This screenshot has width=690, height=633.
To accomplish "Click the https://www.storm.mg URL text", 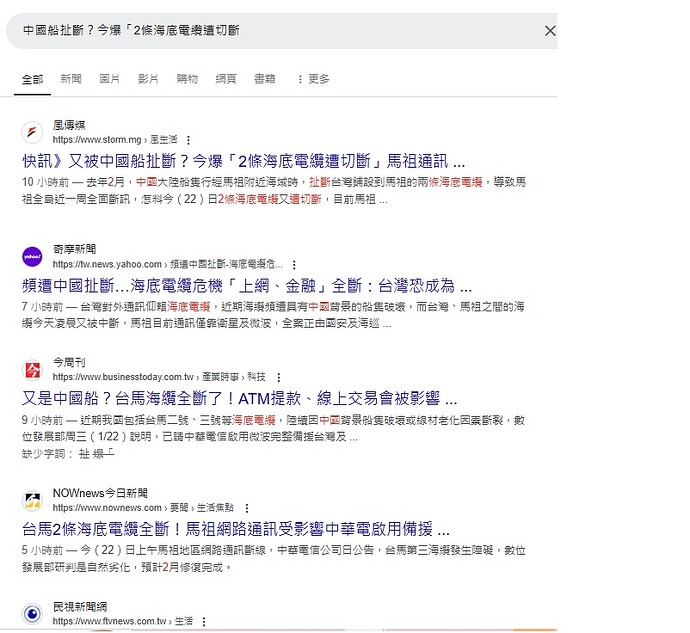I will coord(97,140).
